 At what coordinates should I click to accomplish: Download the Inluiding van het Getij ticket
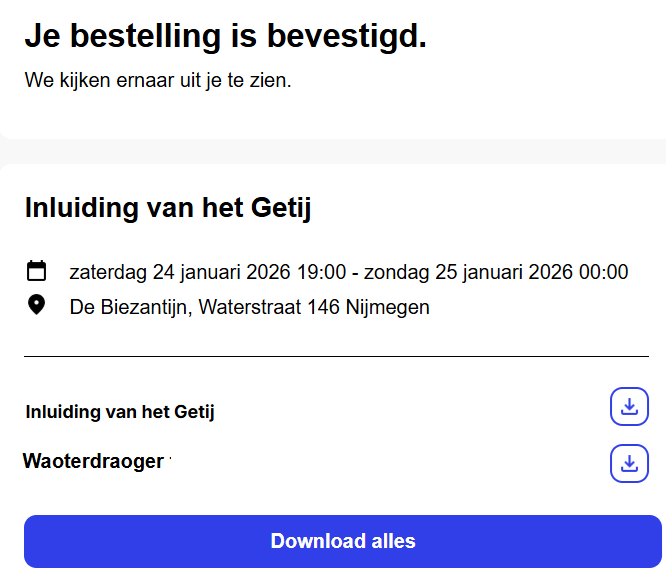tap(629, 406)
